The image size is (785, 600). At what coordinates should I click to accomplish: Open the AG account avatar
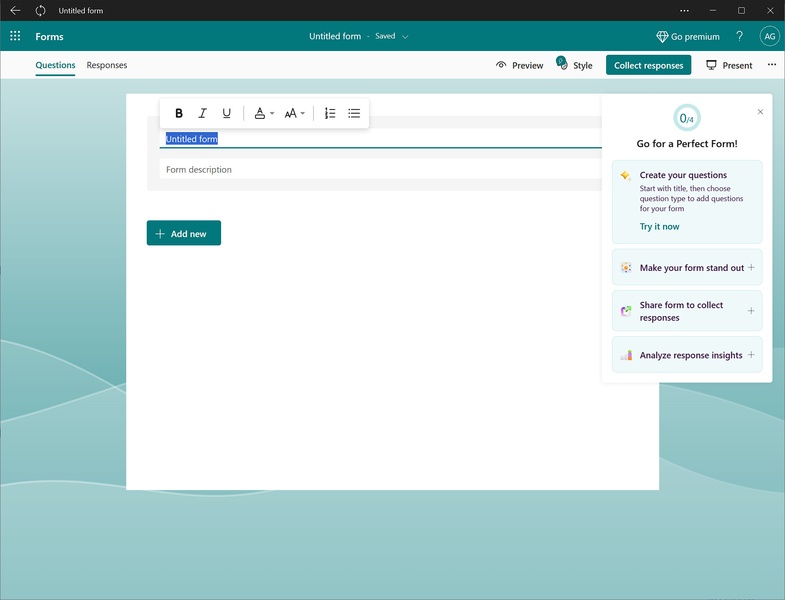coord(769,37)
